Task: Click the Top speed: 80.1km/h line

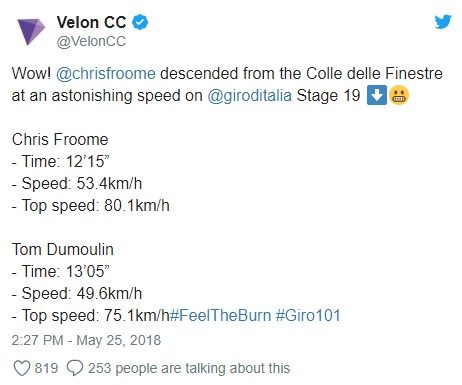Action: 91,205
